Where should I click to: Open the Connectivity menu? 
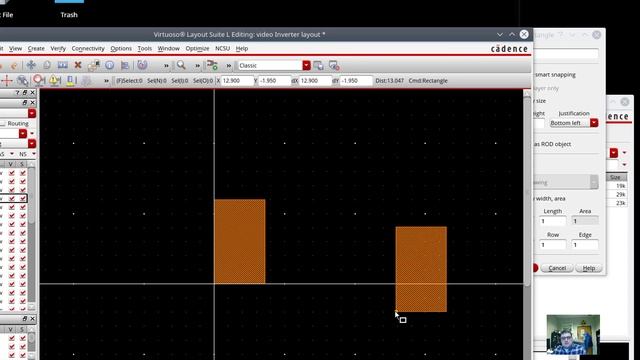pos(88,49)
